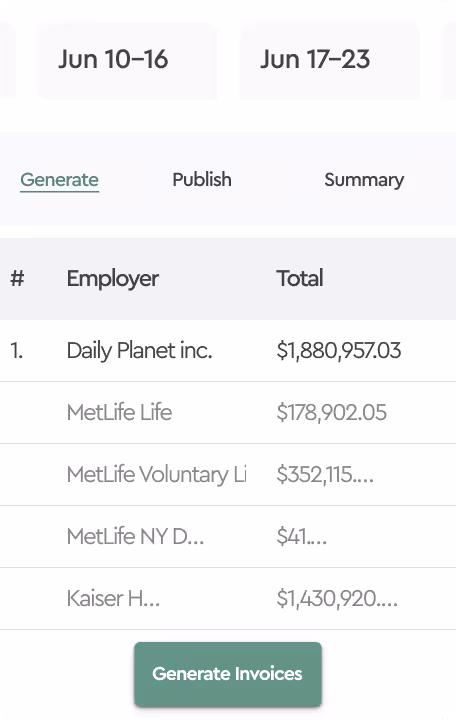Switch to the Generate tab
This screenshot has width=456, height=720.
[60, 180]
